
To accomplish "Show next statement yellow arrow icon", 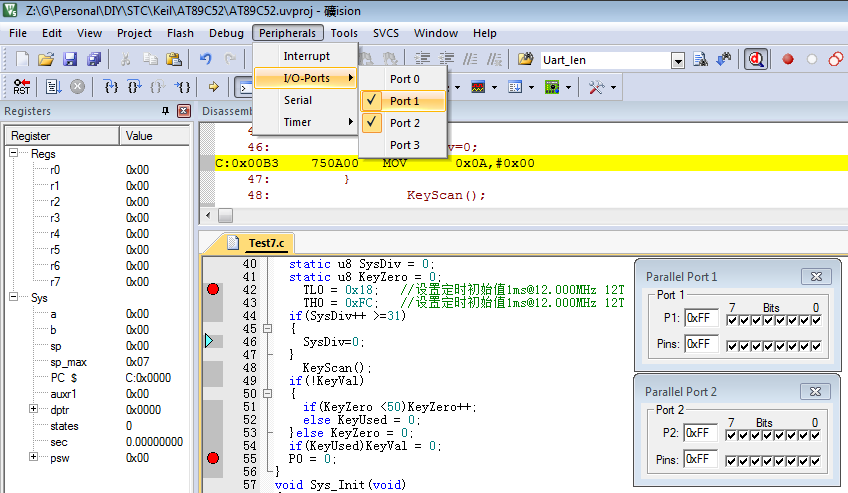I will 214,86.
